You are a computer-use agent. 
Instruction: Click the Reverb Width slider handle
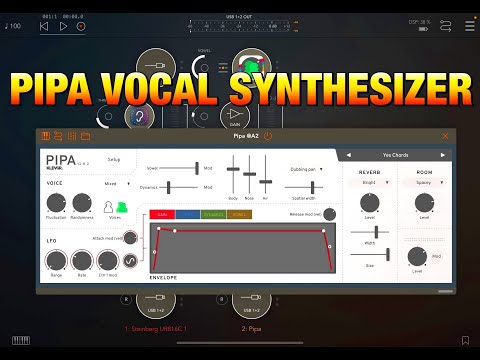(376, 232)
